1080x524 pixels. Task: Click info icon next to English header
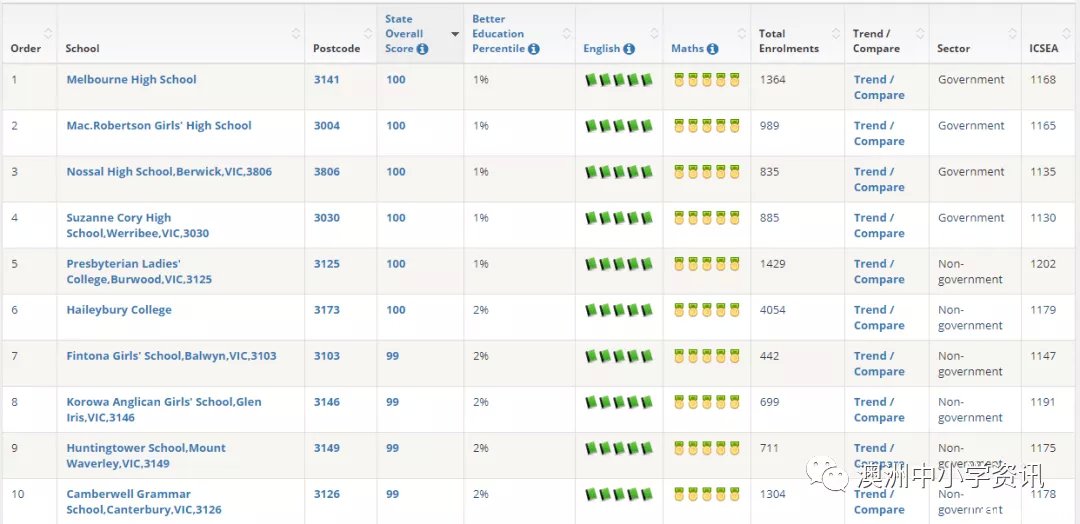pos(629,49)
